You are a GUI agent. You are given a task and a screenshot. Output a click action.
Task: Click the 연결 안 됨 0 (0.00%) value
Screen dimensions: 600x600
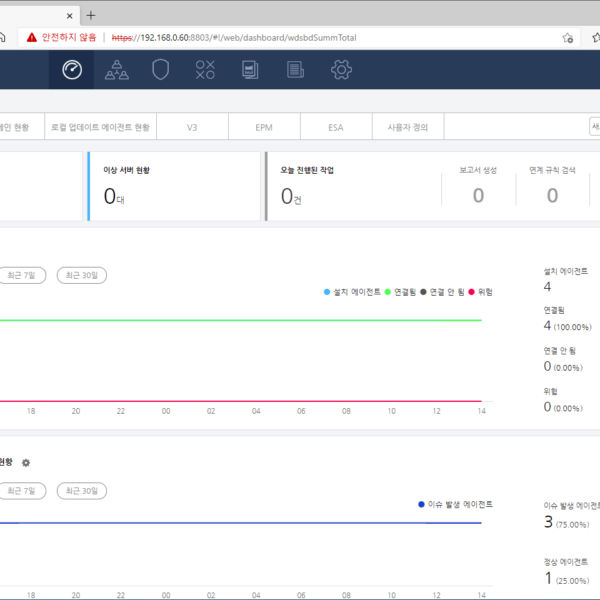pyautogui.click(x=563, y=367)
